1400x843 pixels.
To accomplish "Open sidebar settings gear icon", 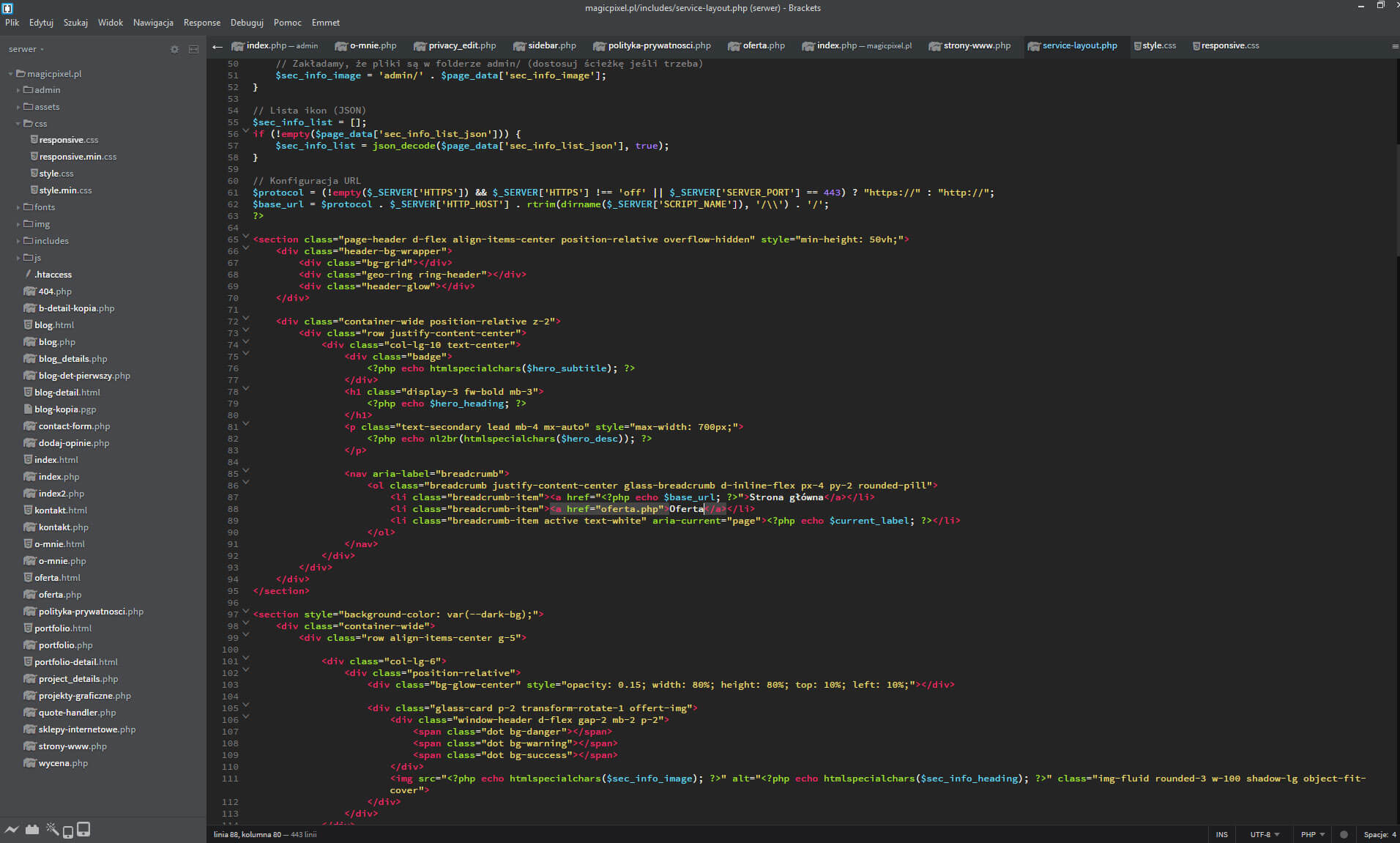I will pos(174,49).
